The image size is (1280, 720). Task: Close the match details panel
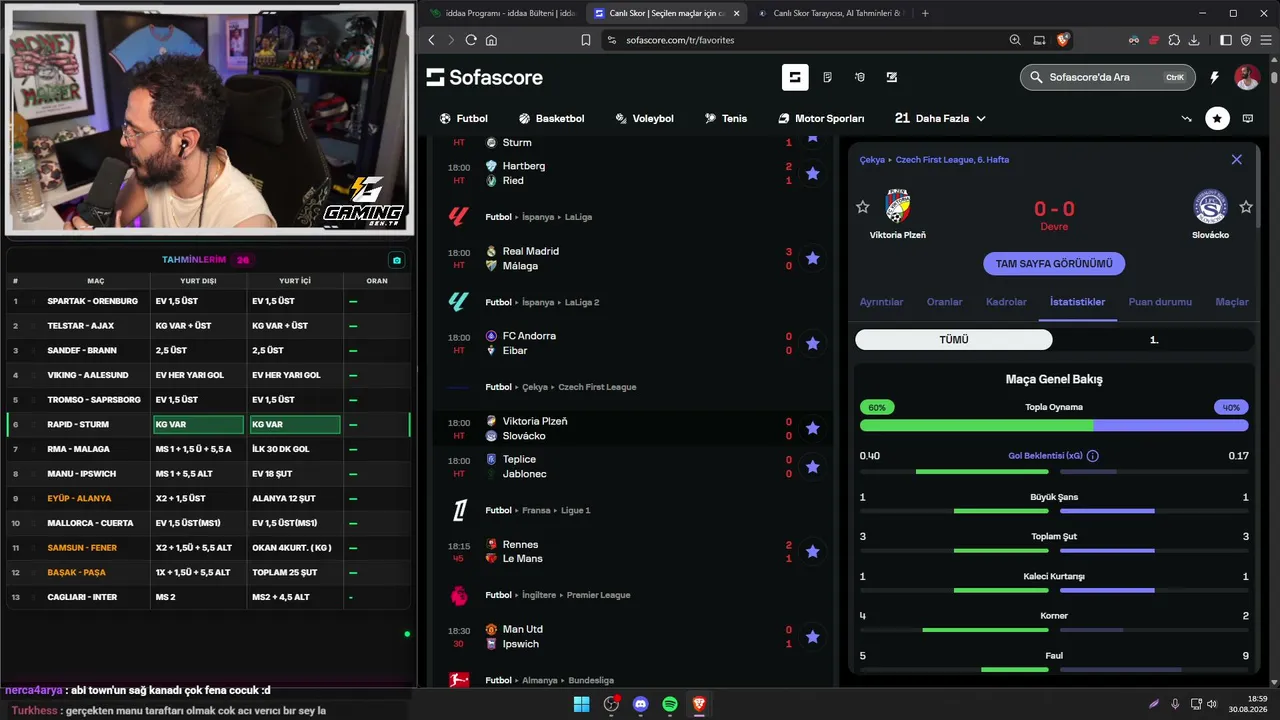tap(1237, 160)
